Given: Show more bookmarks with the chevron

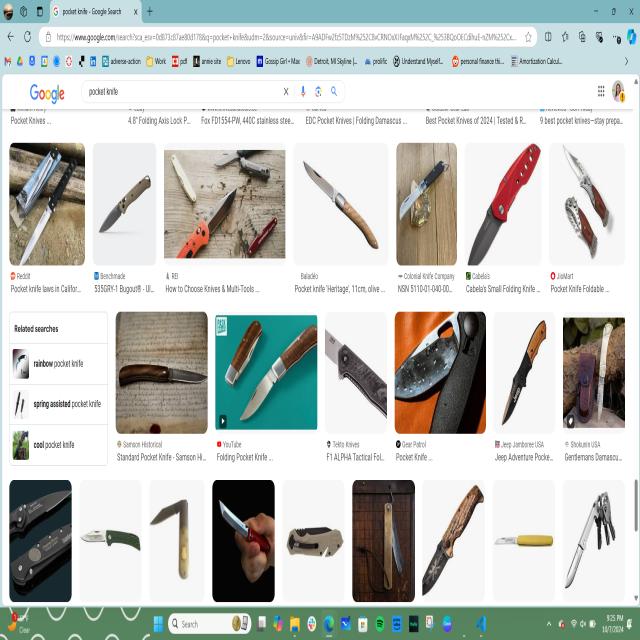Looking at the screenshot, I should coord(626,61).
